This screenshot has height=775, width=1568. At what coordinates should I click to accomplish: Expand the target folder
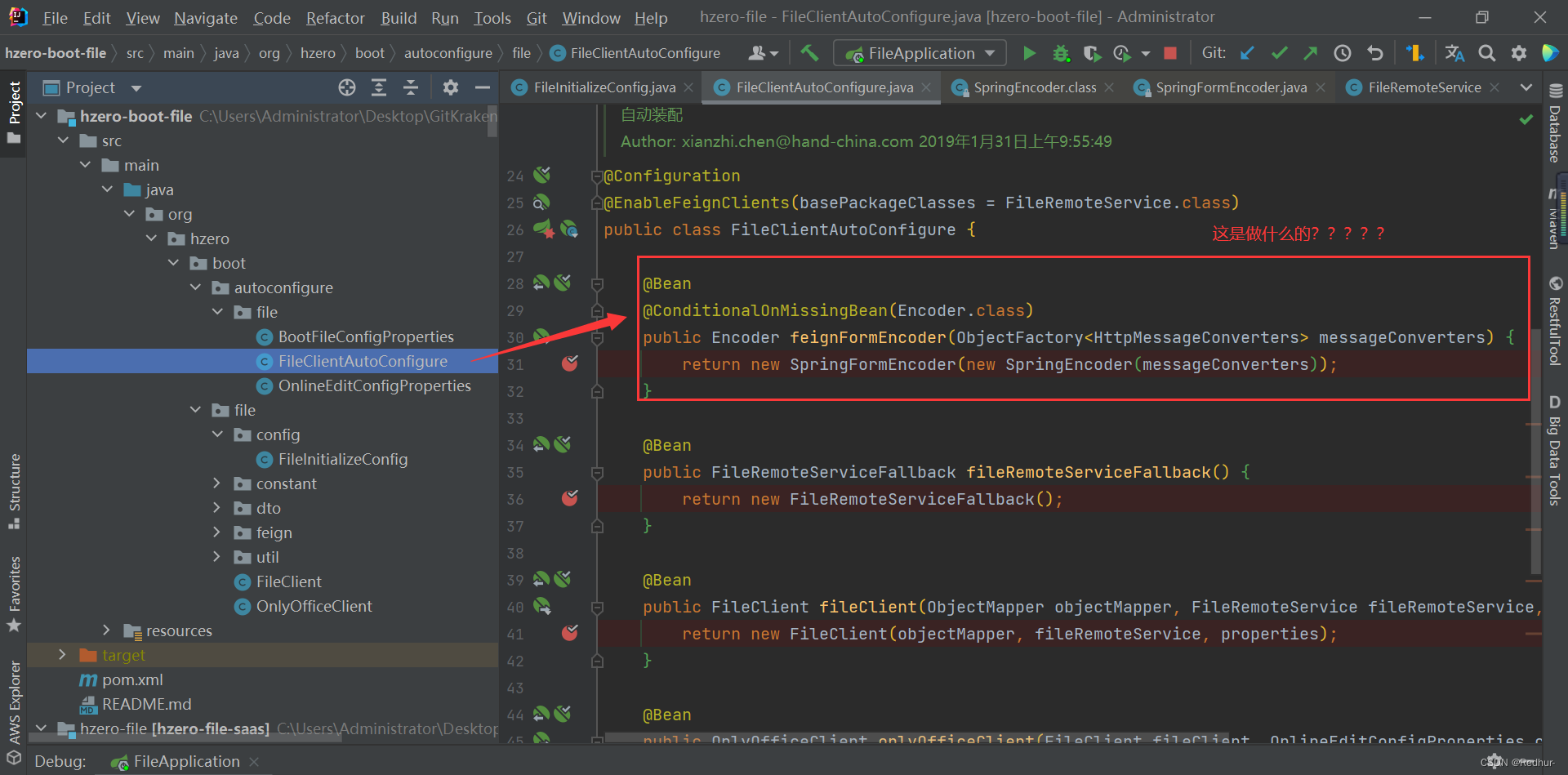[62, 655]
